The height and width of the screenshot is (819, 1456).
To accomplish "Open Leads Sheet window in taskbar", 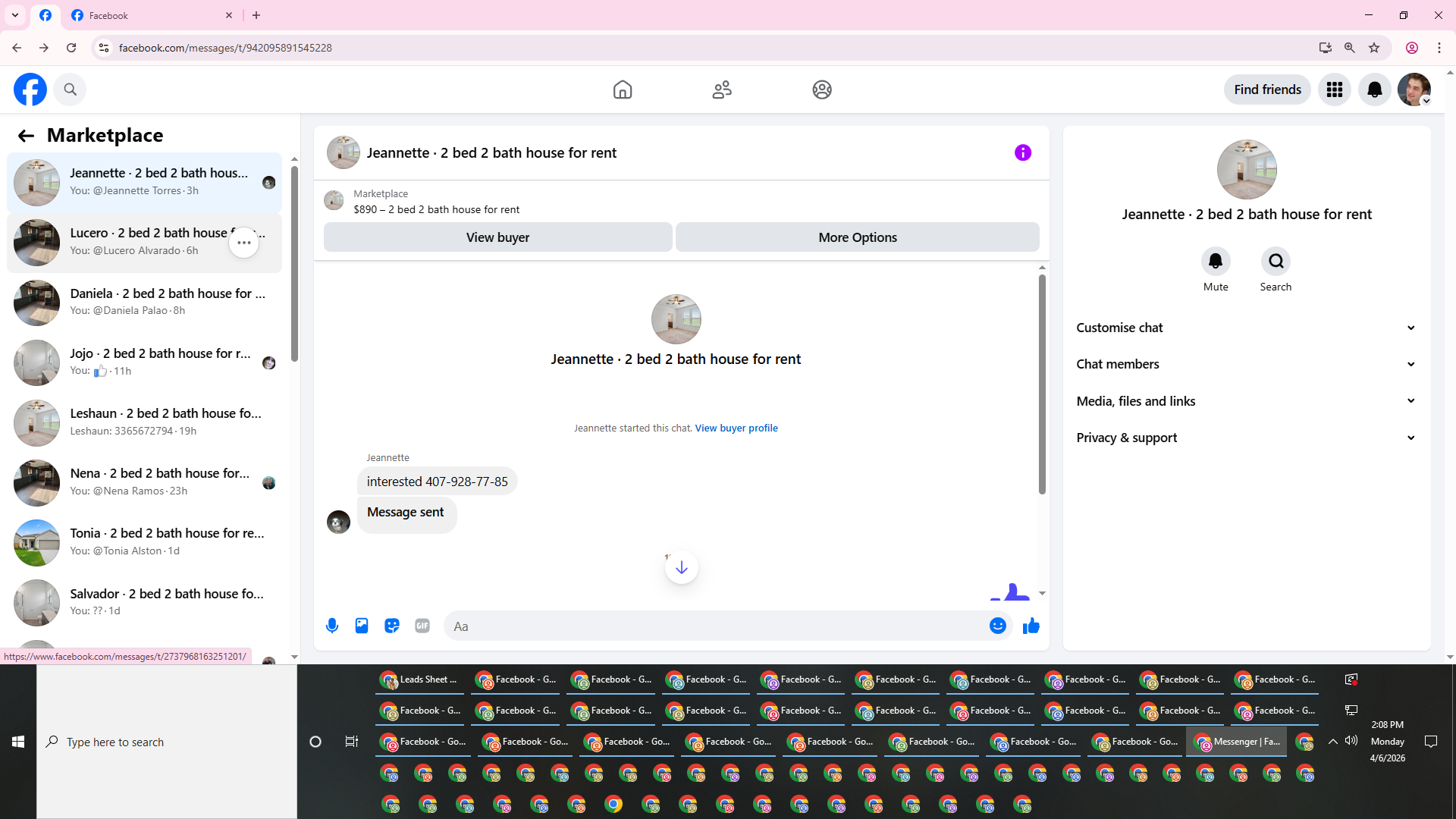I will pyautogui.click(x=419, y=679).
